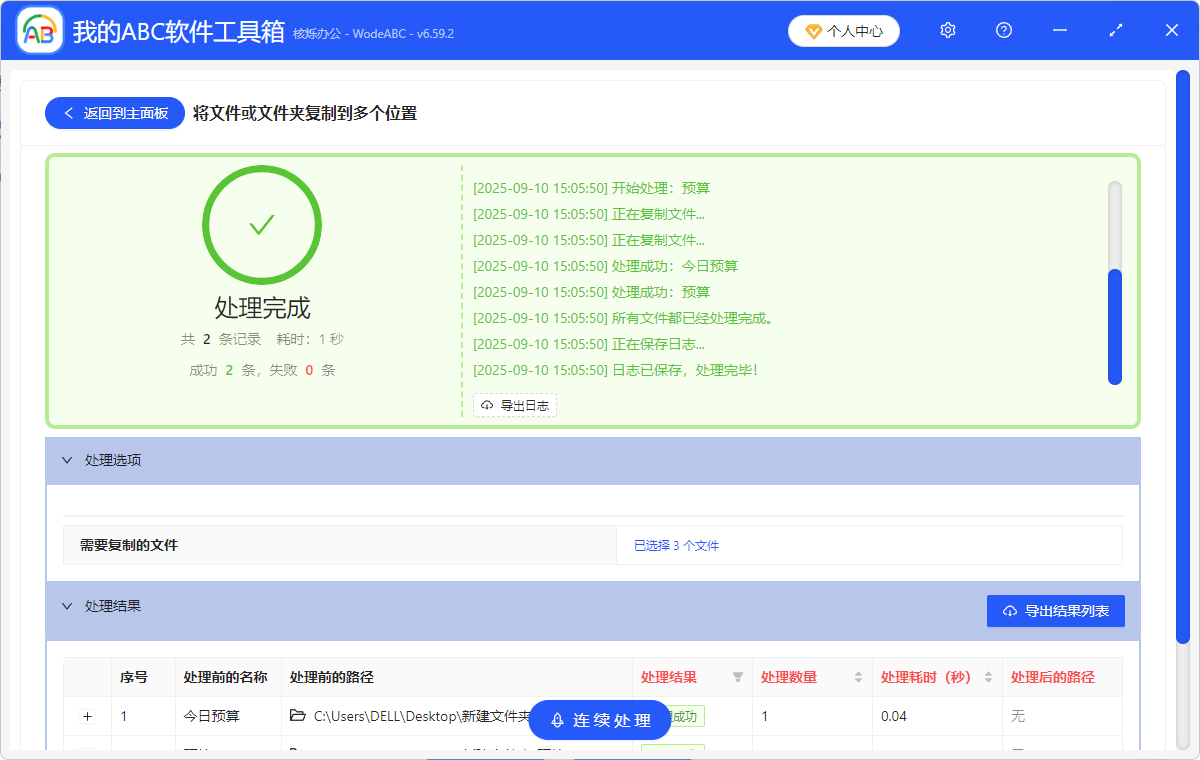This screenshot has height=760, width=1200.
Task: Expand row 1 details with the plus sign
Action: tap(87, 716)
